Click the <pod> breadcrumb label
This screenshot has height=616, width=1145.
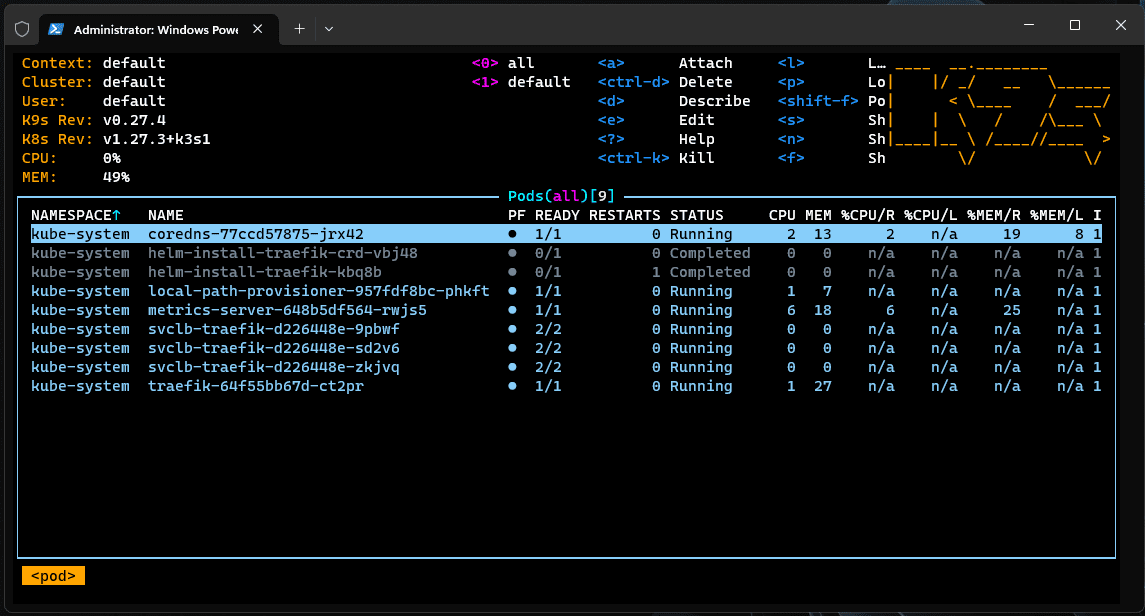tap(54, 575)
